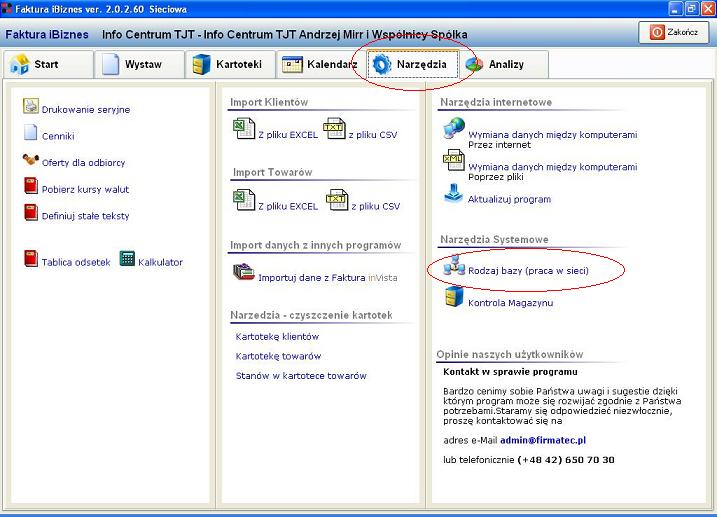Click the Kontrola Magazynu cabinet icon
Viewport: 717px width, 517px height.
[x=454, y=297]
